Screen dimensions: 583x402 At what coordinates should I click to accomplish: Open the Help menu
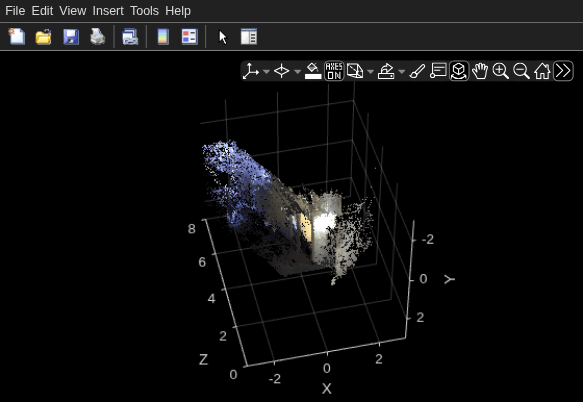(178, 11)
